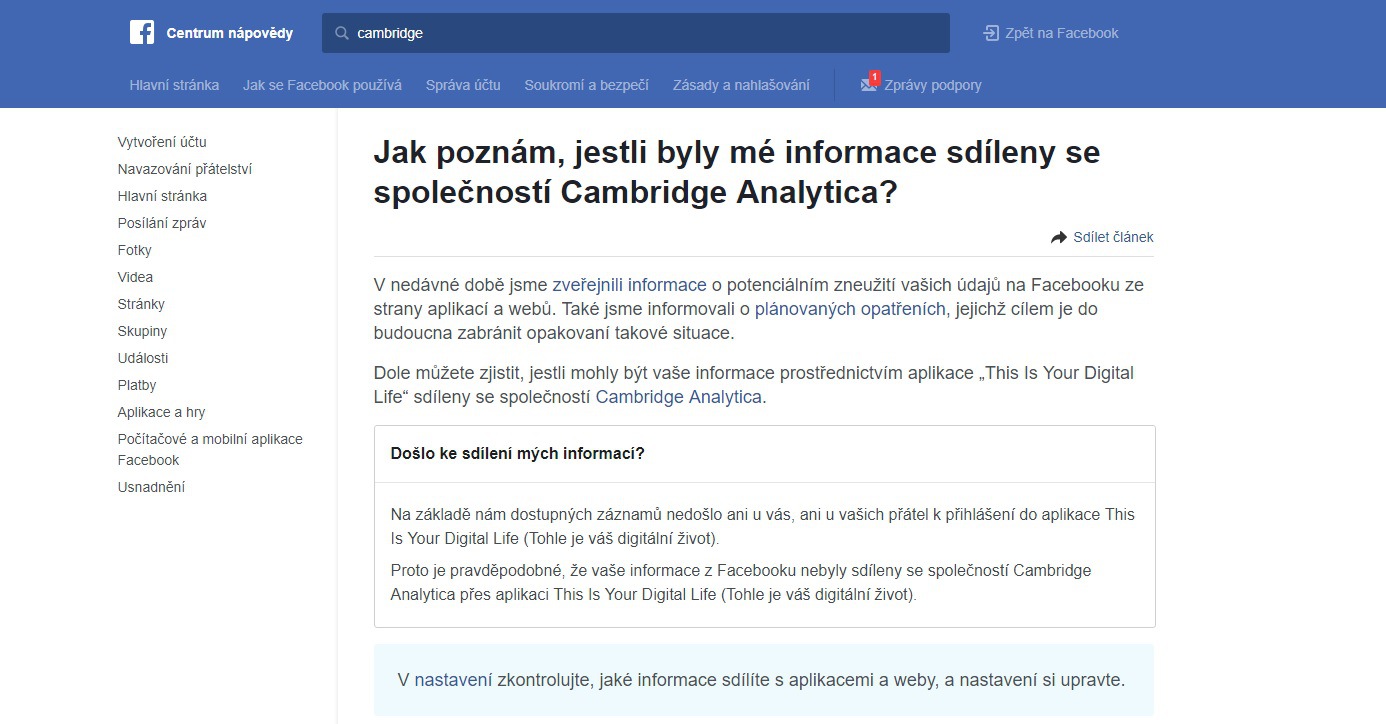Click the Sdílet článek link
1386x724 pixels.
click(1113, 237)
